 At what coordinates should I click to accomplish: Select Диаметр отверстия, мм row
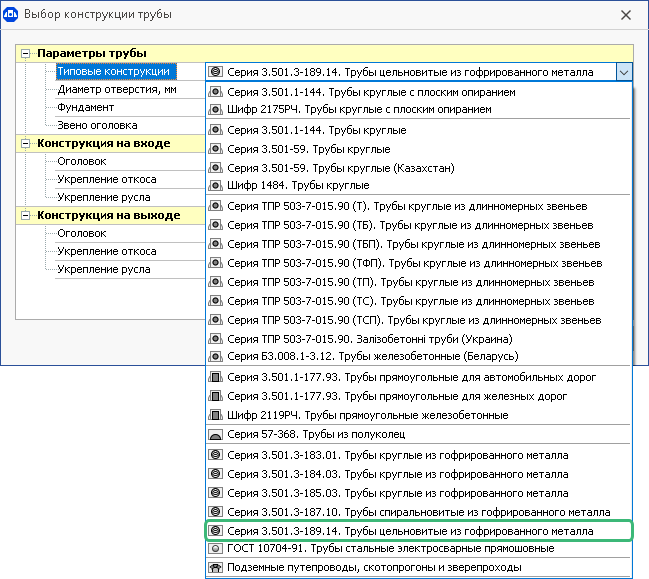point(117,89)
